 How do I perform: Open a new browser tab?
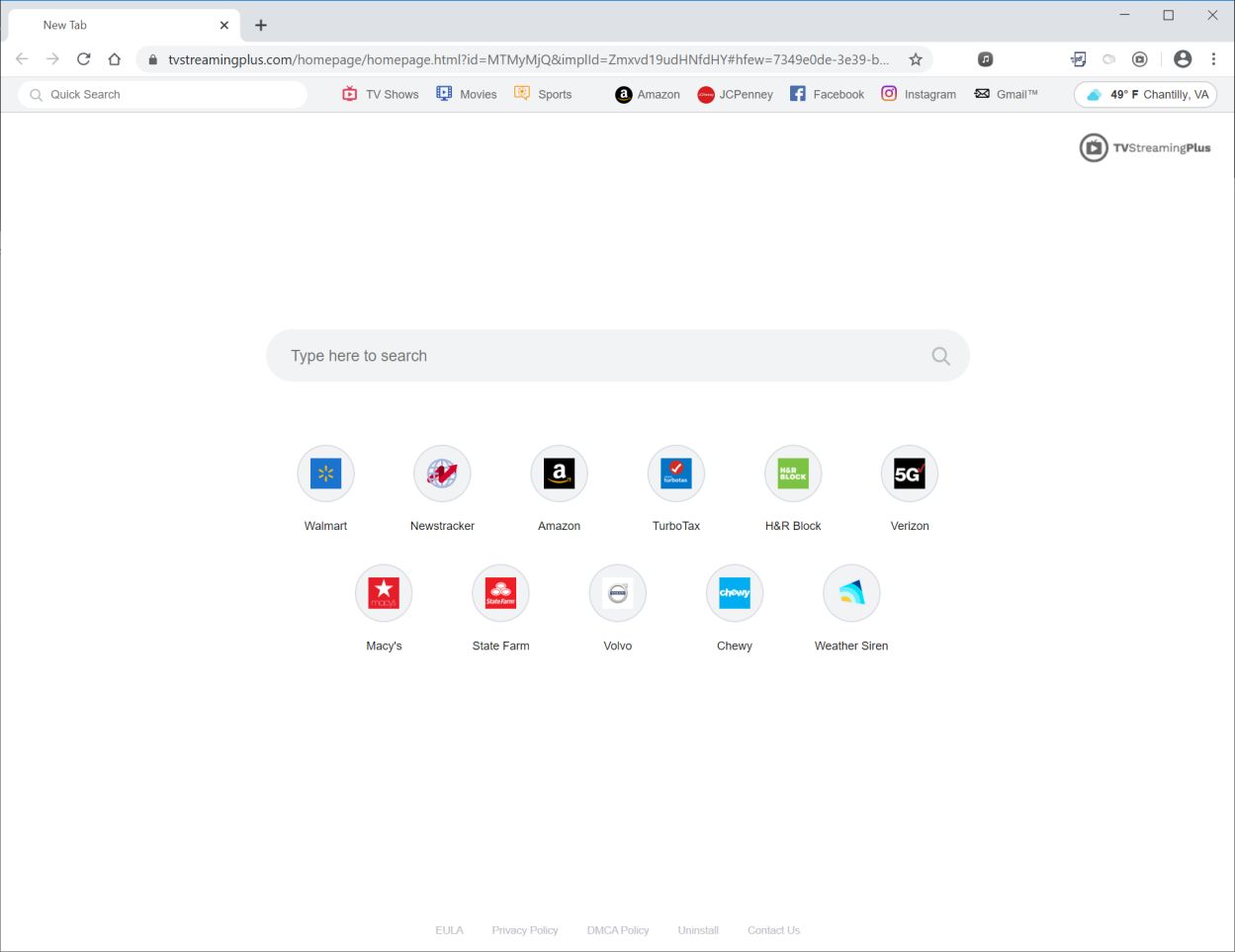point(261,25)
